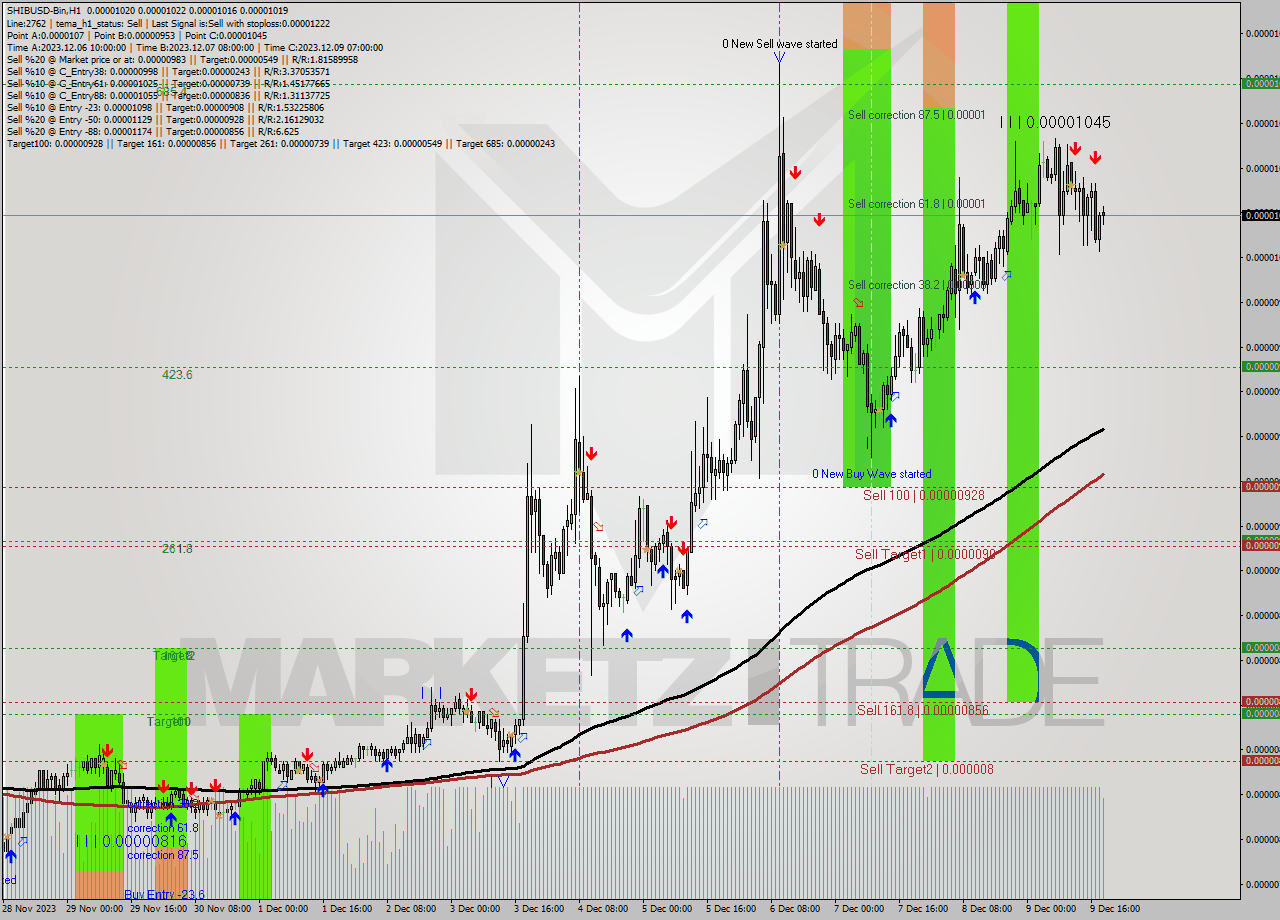Click the '0 New Sell wave started' label

point(780,44)
